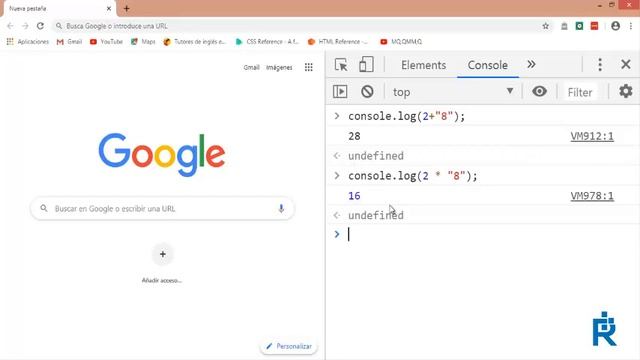This screenshot has width=640, height=360.
Task: Switch to the Console tab
Action: 487,65
